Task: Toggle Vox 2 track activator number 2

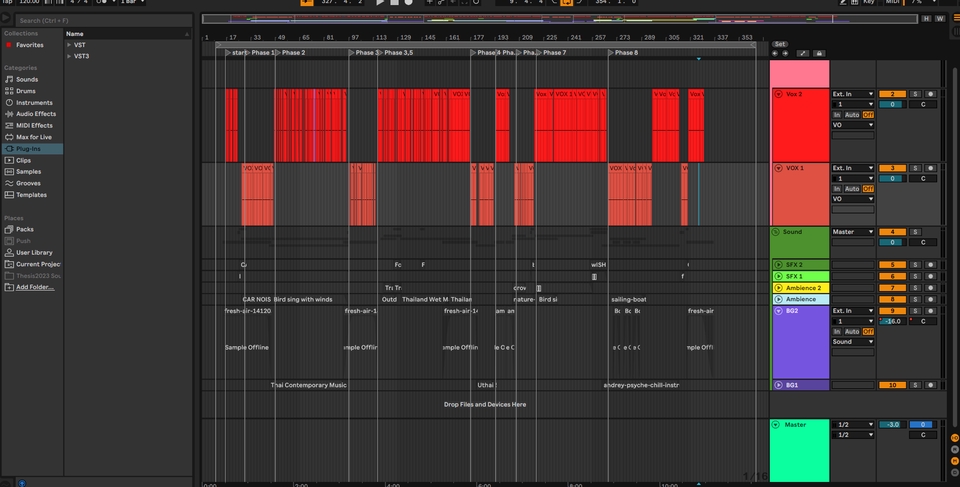Action: point(892,94)
